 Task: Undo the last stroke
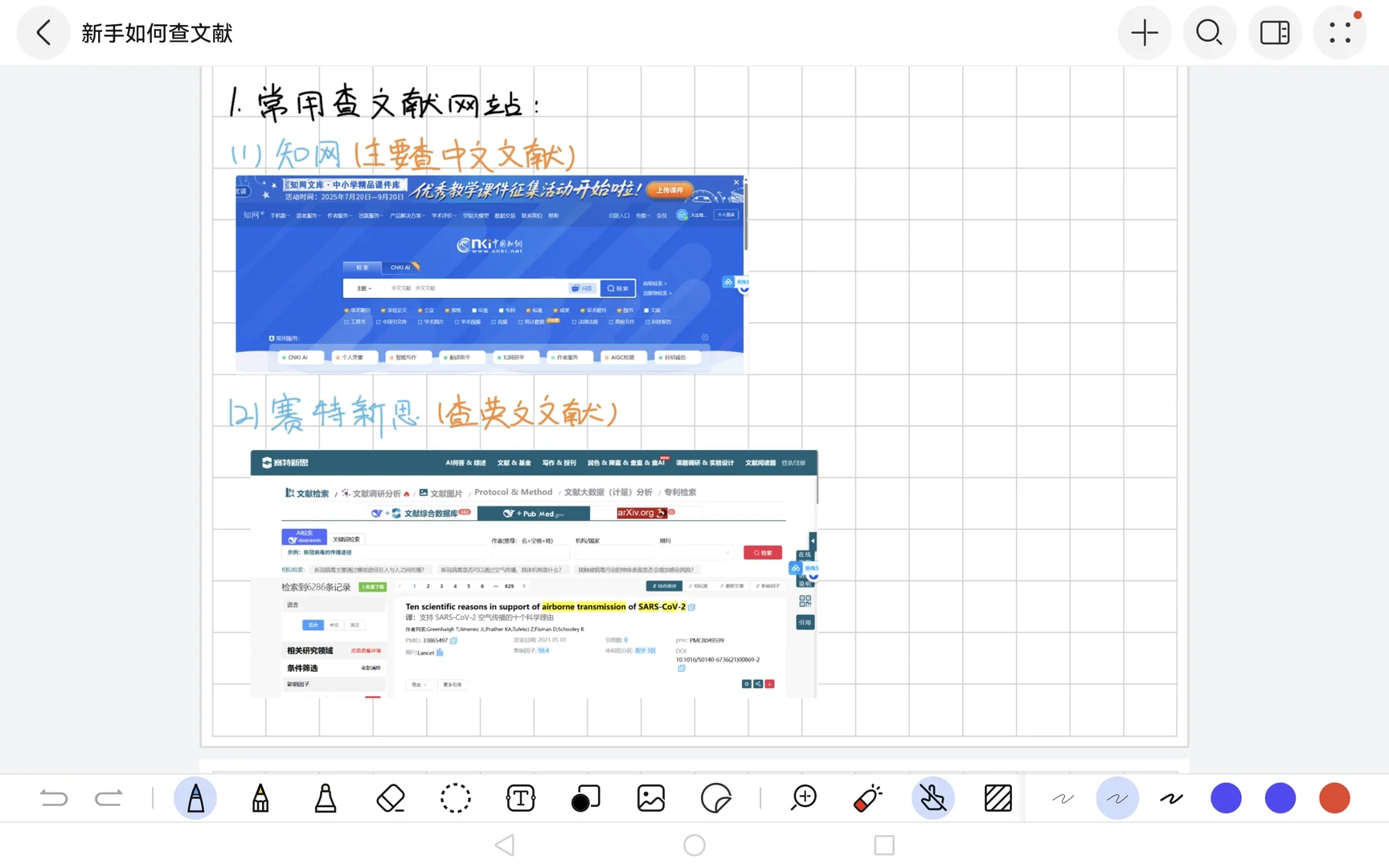(54, 798)
